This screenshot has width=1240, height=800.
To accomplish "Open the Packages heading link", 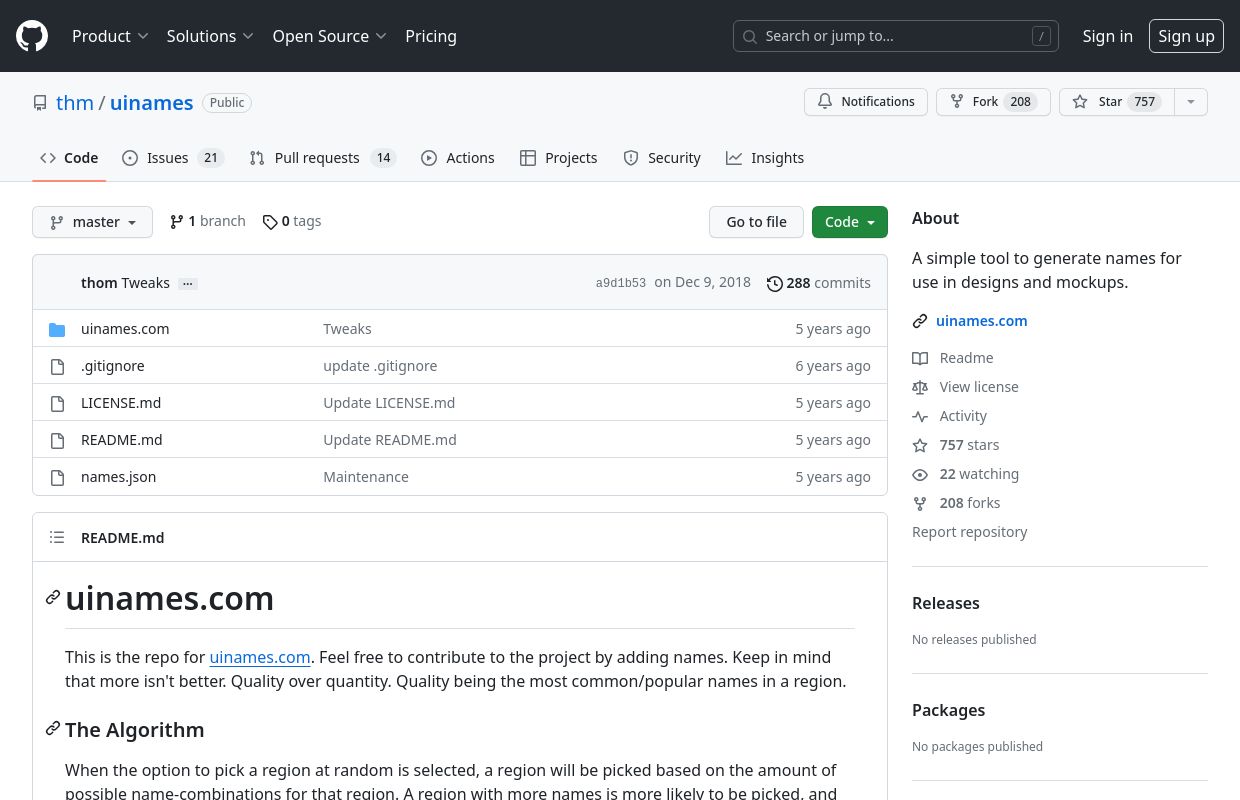I will [948, 710].
